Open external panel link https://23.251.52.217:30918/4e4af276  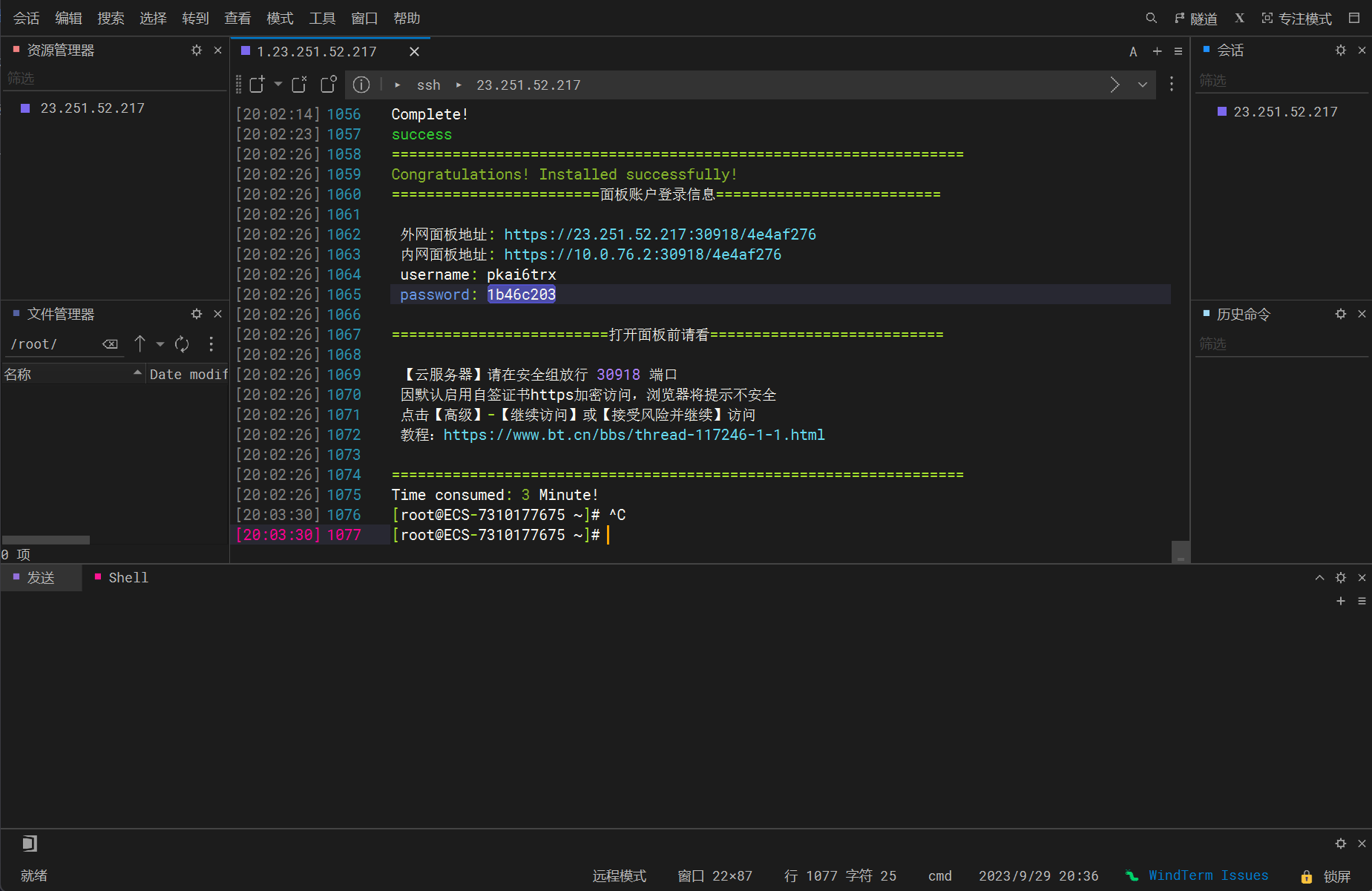[660, 234]
